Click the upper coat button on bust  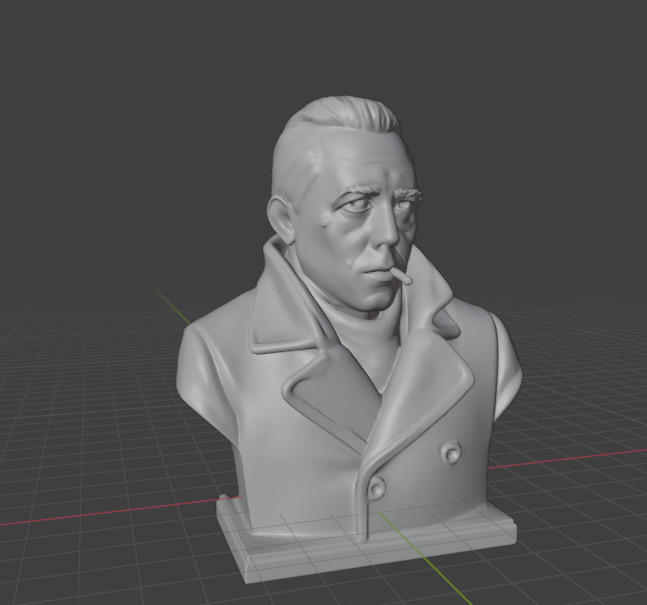[451, 453]
